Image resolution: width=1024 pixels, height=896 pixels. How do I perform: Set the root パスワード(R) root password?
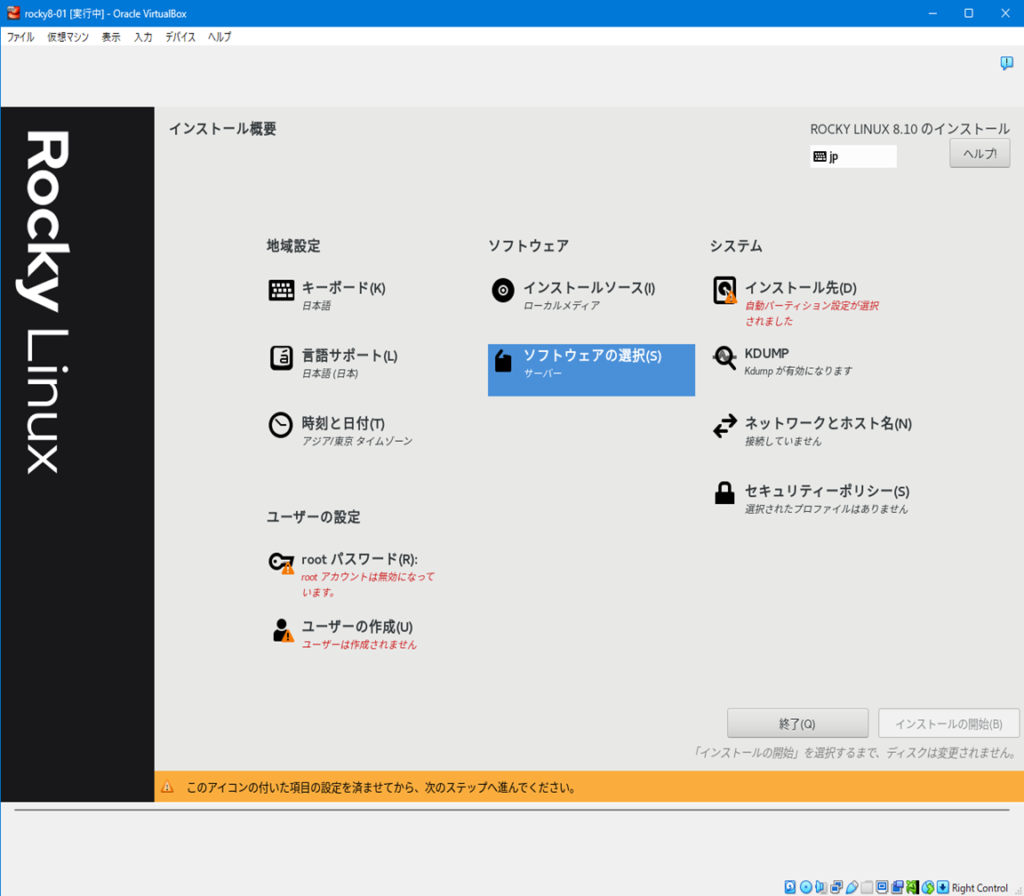351,573
